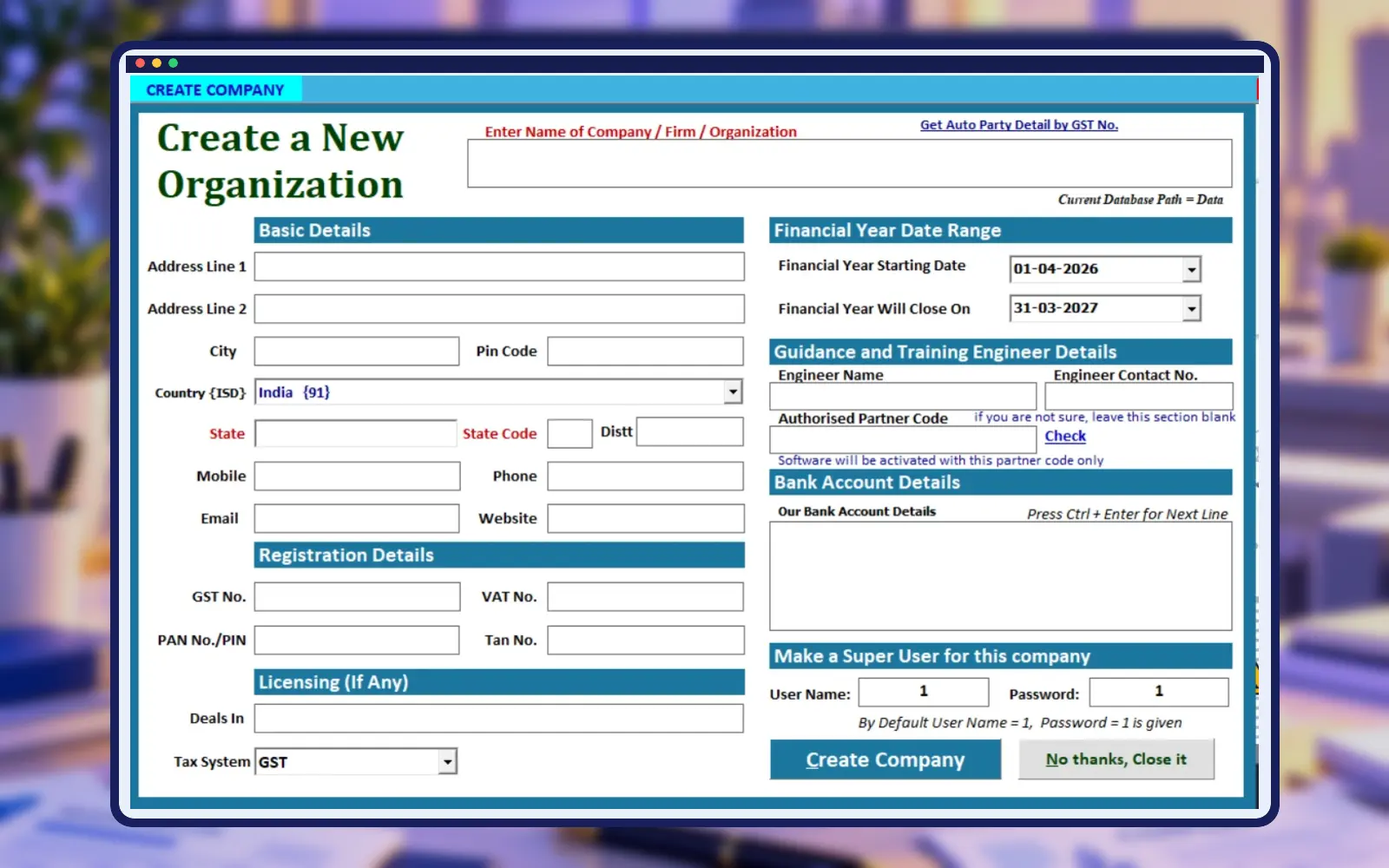Click the super user User Name field
This screenshot has width=1389, height=868.
click(x=924, y=692)
